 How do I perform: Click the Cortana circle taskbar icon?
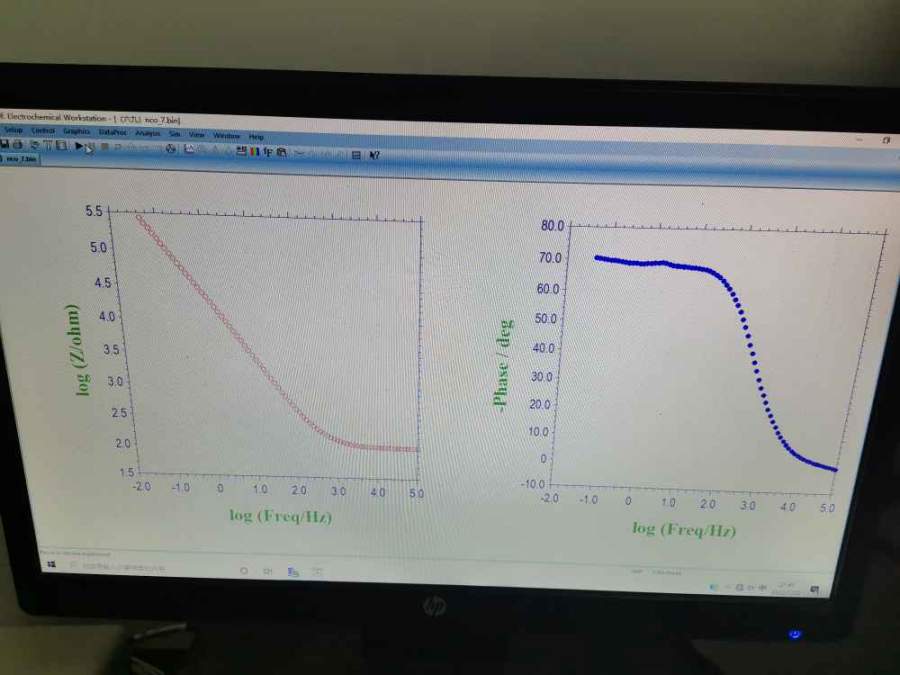[x=244, y=571]
